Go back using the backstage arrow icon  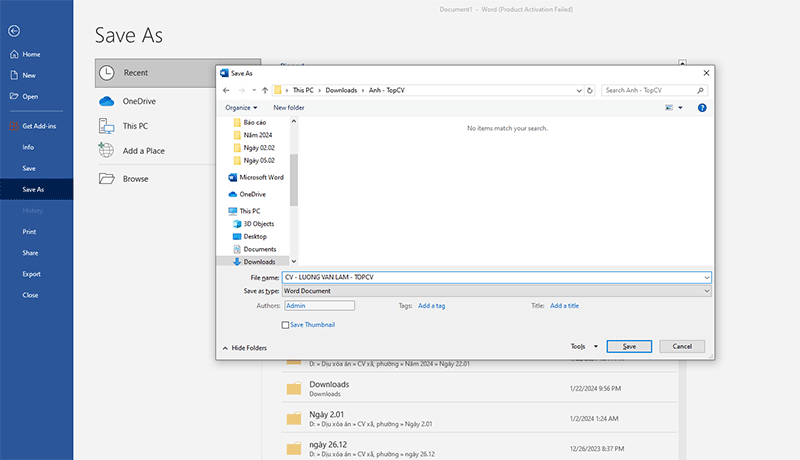(14, 31)
